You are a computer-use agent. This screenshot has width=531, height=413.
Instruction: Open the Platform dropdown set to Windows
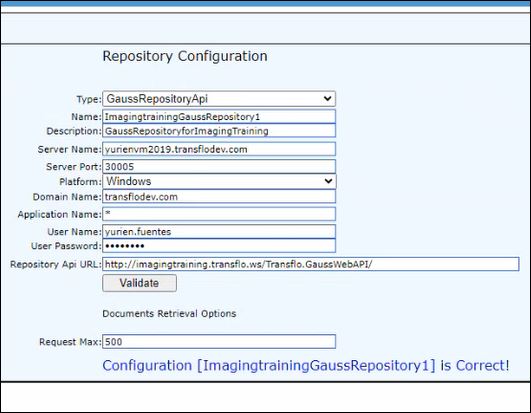pyautogui.click(x=219, y=181)
